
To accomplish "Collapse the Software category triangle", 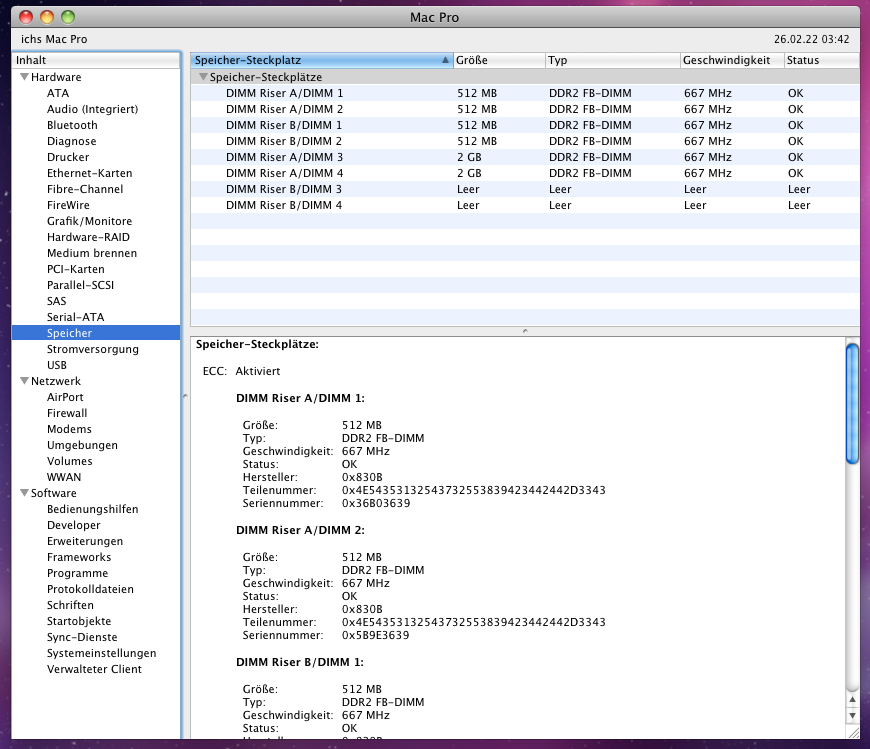I will tap(24, 493).
